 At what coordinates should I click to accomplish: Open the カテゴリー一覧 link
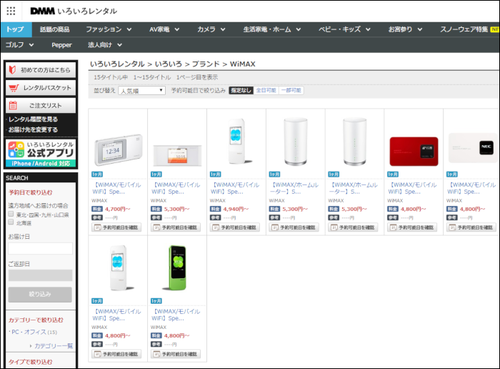53,346
